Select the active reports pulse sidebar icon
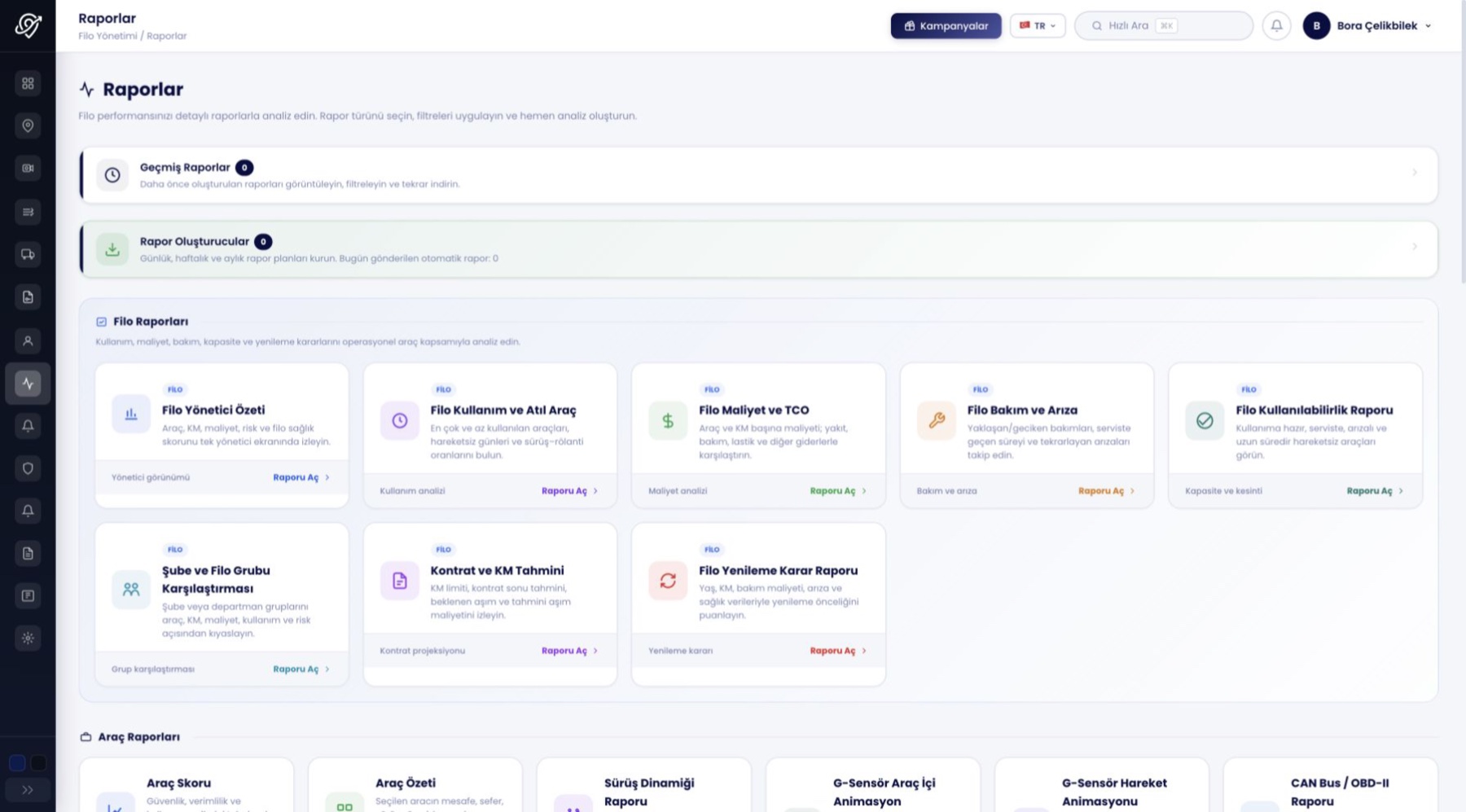Screen dimensions: 1466x812 (x=28, y=384)
